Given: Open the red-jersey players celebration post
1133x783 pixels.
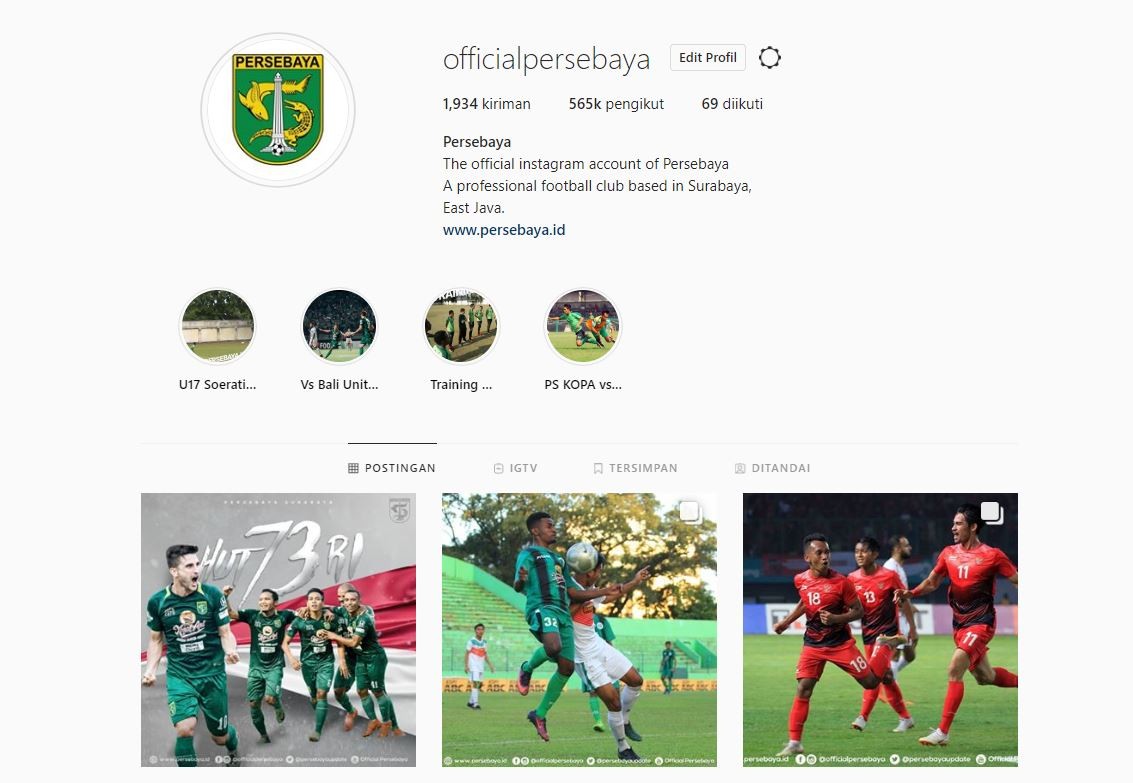Looking at the screenshot, I should (x=880, y=630).
